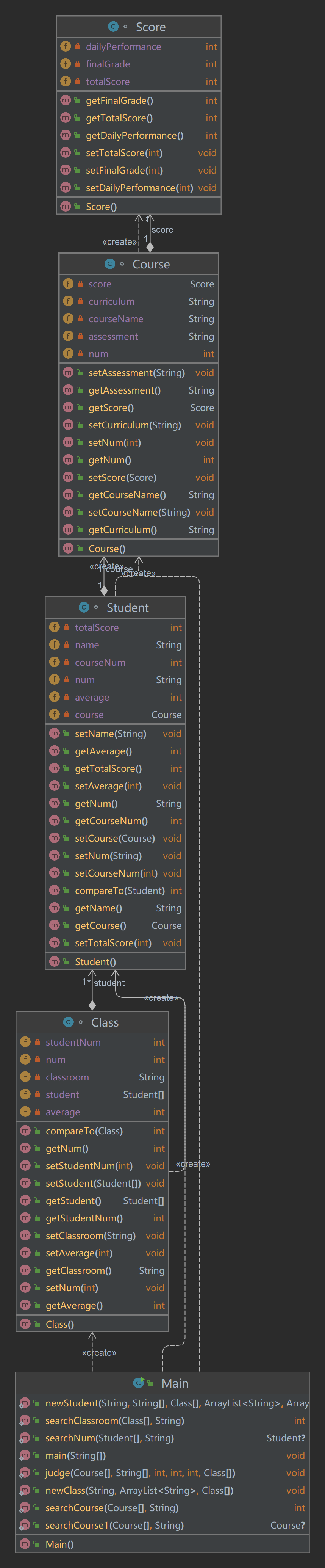This screenshot has height=1568, width=325.
Task: Click the field icon beside classroom
Action: coord(25,1077)
